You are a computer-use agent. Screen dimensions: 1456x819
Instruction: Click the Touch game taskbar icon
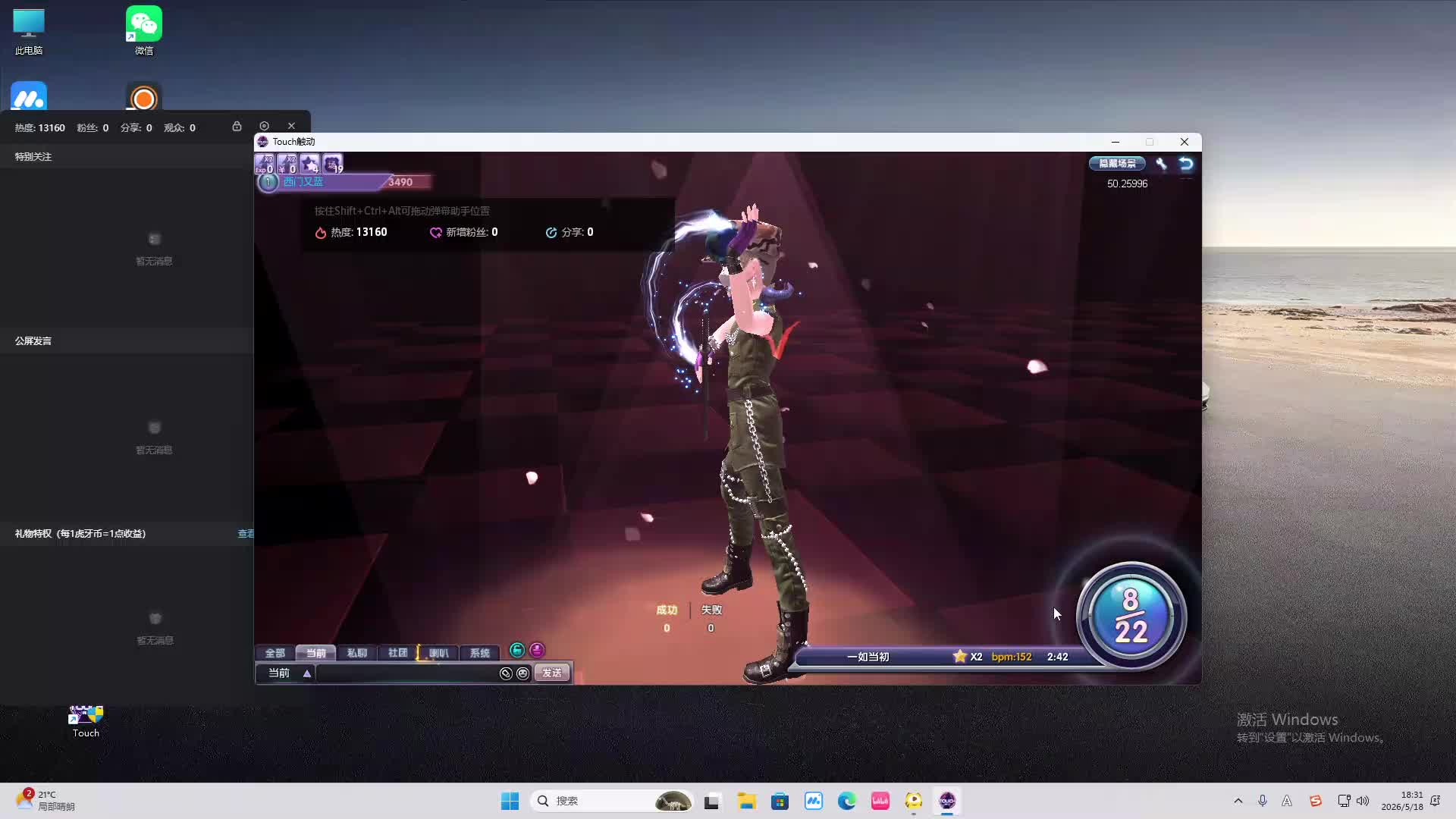coord(947,801)
